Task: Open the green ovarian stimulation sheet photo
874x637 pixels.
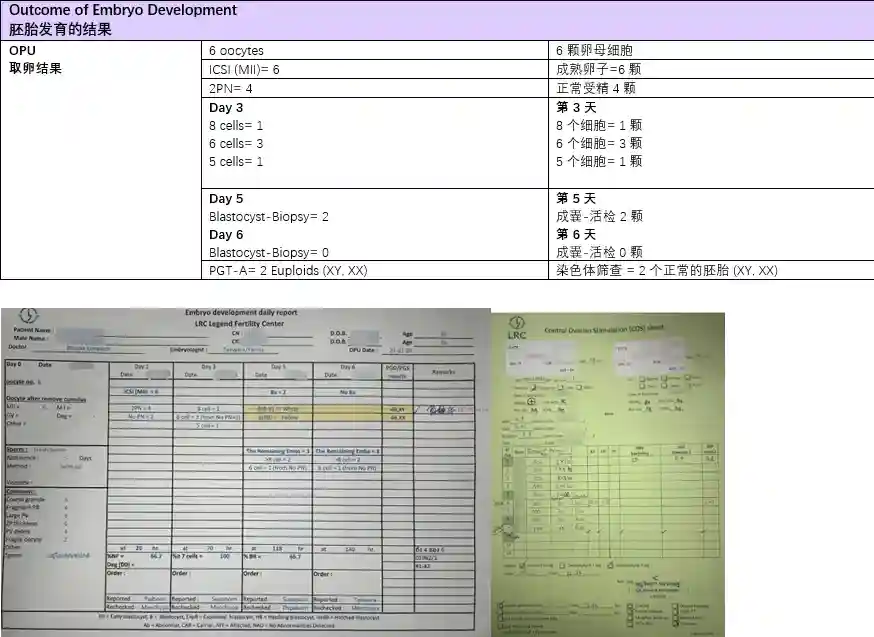Action: (x=608, y=472)
